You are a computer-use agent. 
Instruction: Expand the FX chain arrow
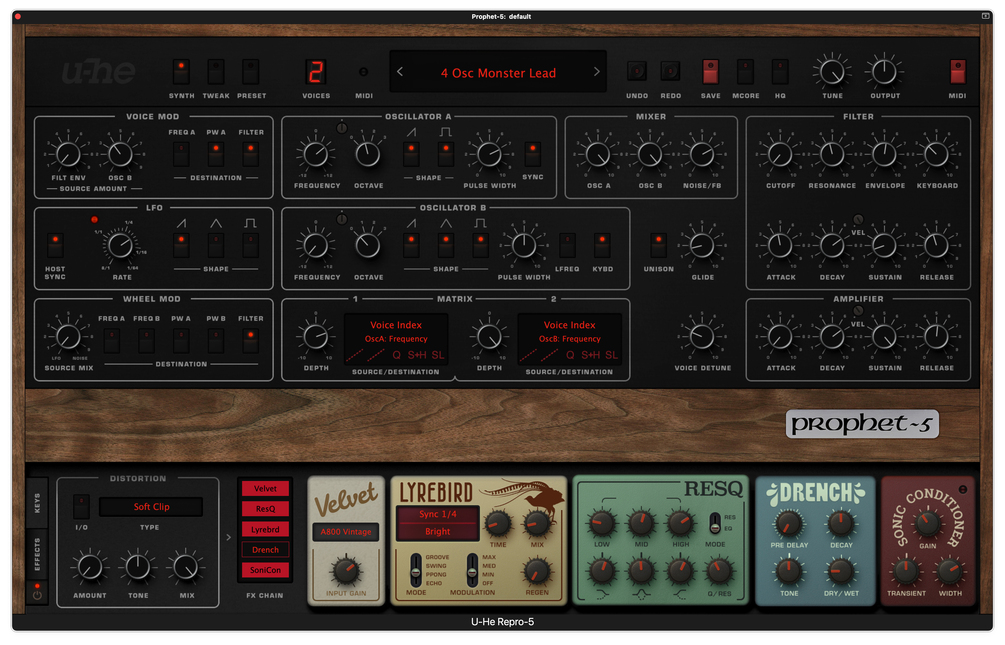pos(229,537)
